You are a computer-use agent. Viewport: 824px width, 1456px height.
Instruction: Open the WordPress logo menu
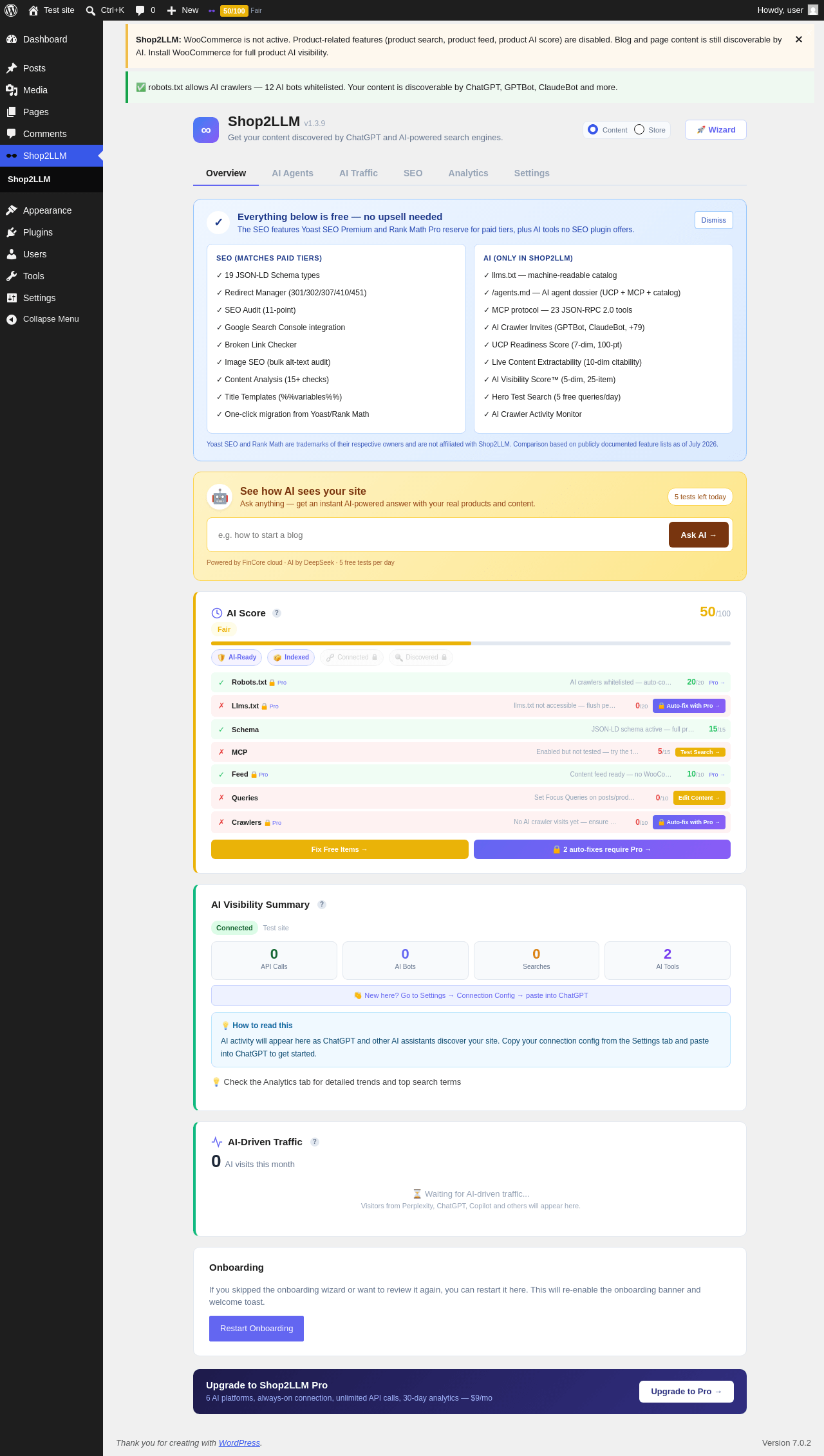pyautogui.click(x=11, y=10)
